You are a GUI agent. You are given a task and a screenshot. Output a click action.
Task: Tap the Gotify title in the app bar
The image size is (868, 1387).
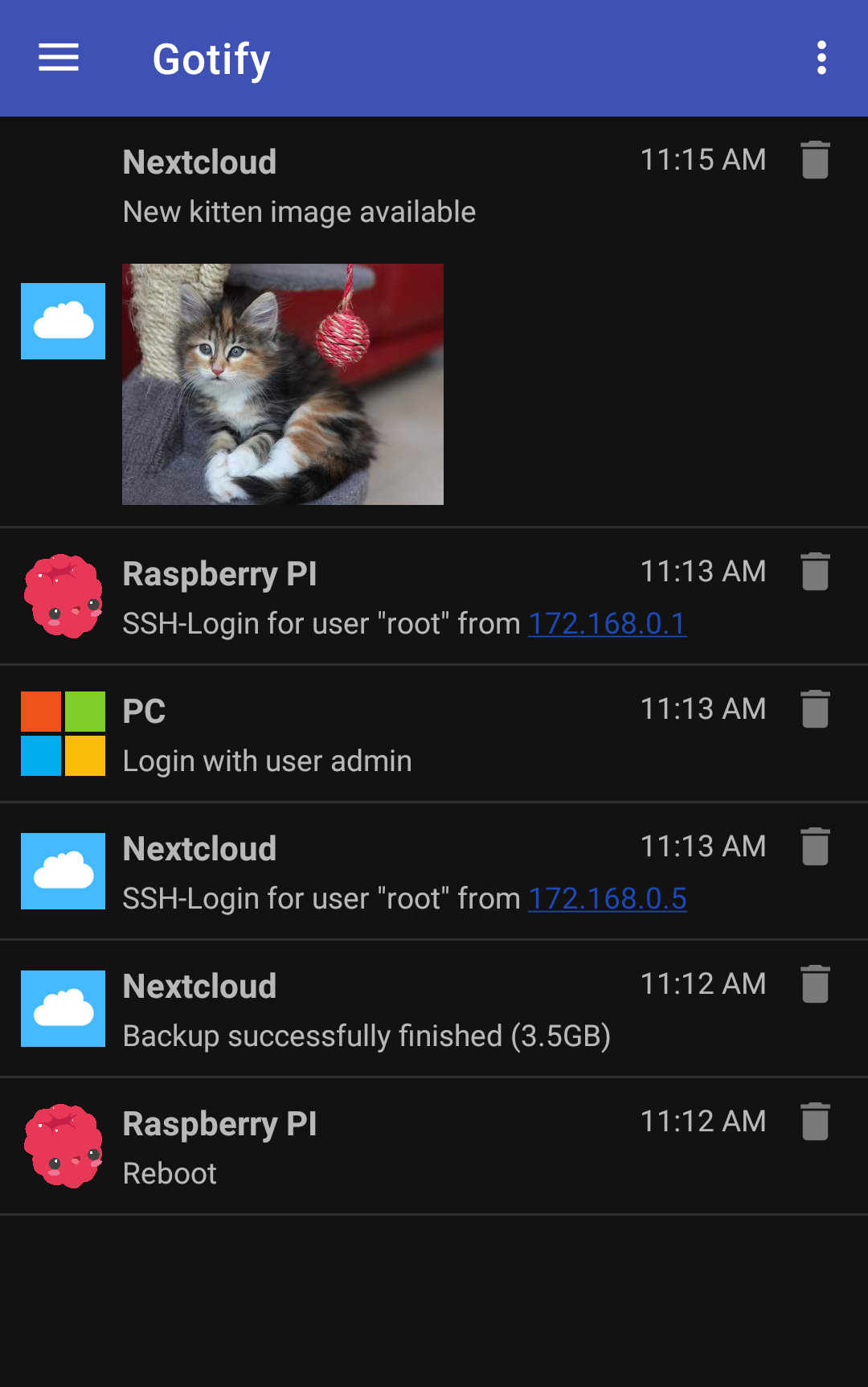click(x=211, y=60)
